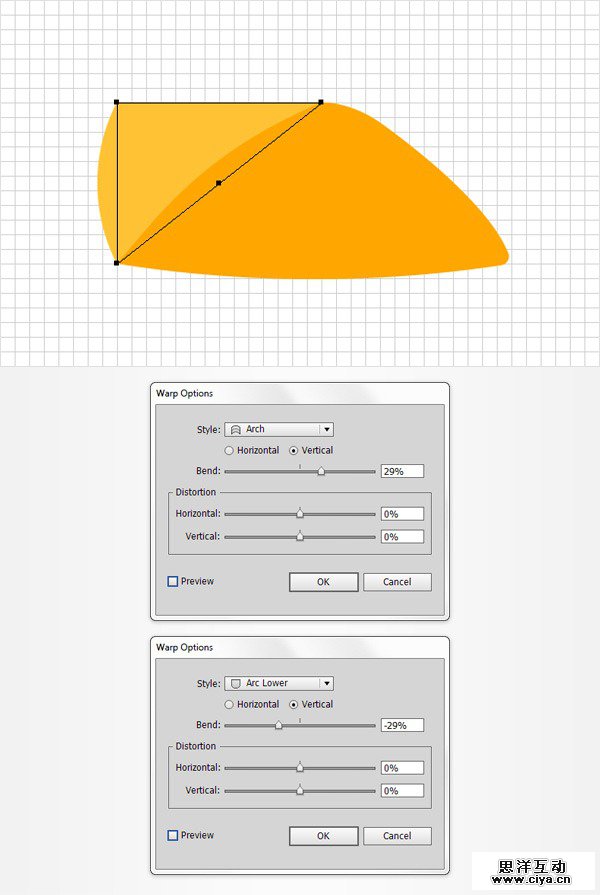Screen dimensions: 600x895
Task: Click the Arc Lower style icon
Action: point(236,683)
